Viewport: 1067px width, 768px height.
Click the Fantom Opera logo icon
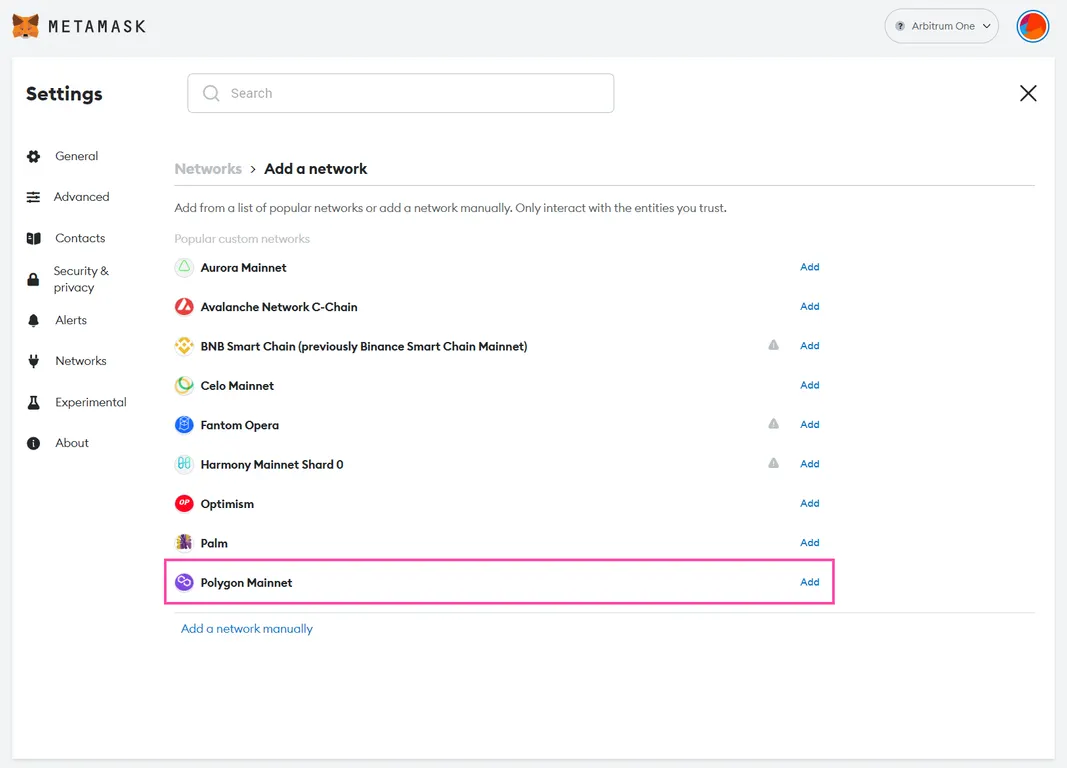[x=184, y=425]
